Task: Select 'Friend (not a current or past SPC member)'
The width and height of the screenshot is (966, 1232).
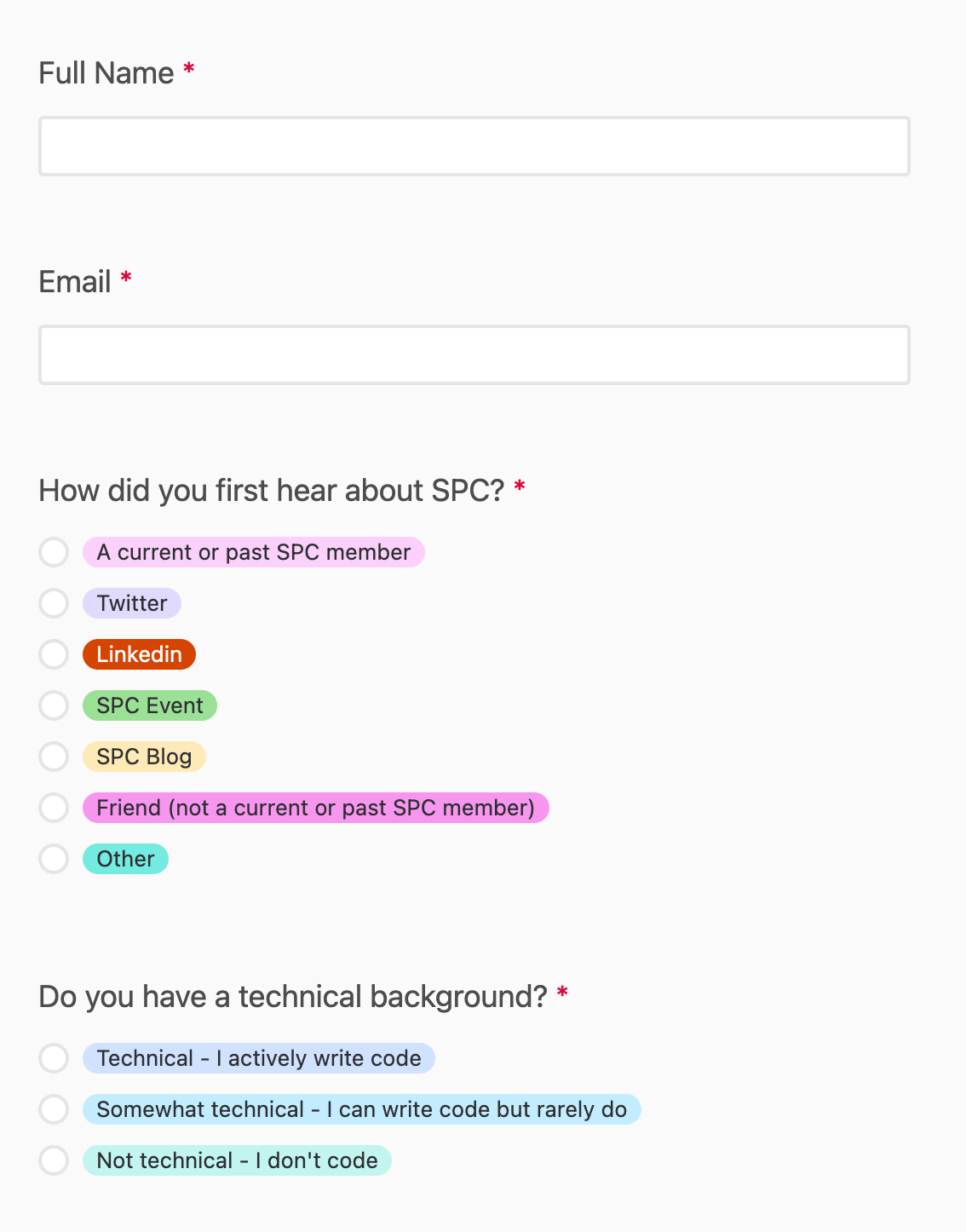Action: pyautogui.click(x=54, y=808)
